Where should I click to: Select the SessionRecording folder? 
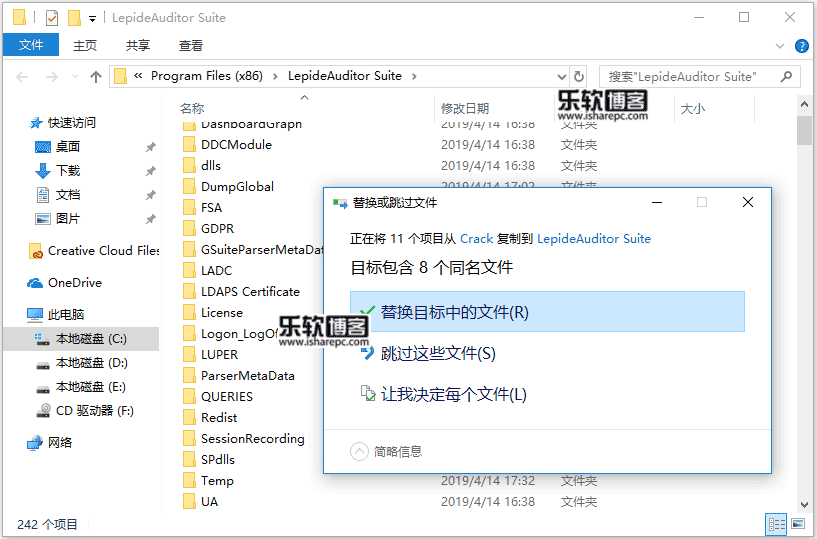(x=243, y=438)
